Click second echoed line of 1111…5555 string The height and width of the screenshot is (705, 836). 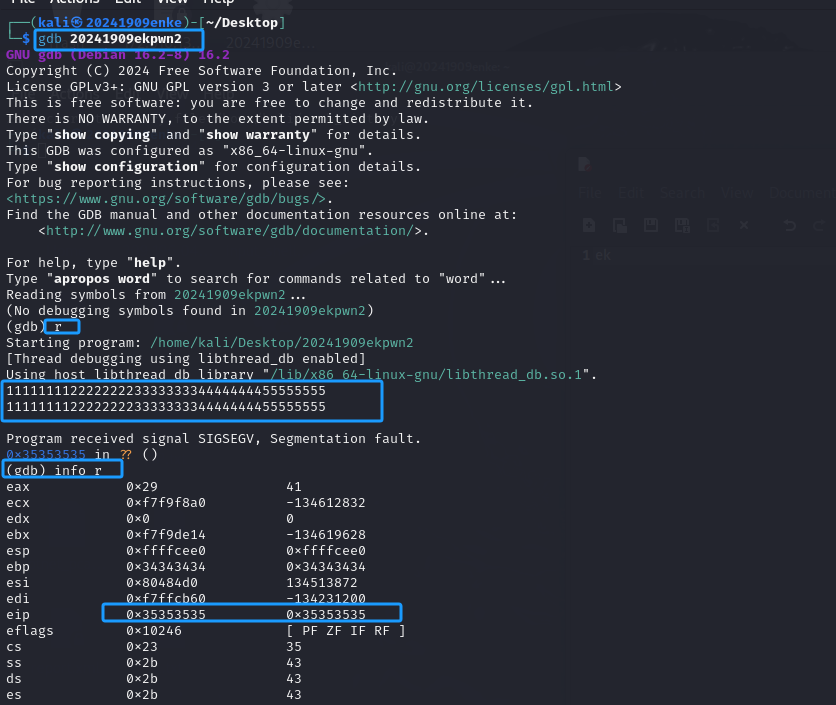click(x=166, y=406)
